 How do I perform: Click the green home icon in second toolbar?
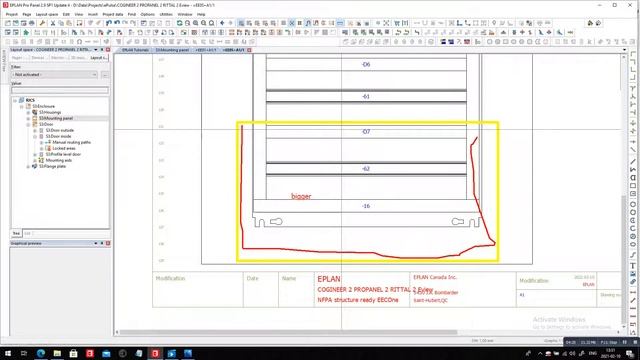pyautogui.click(x=26, y=32)
